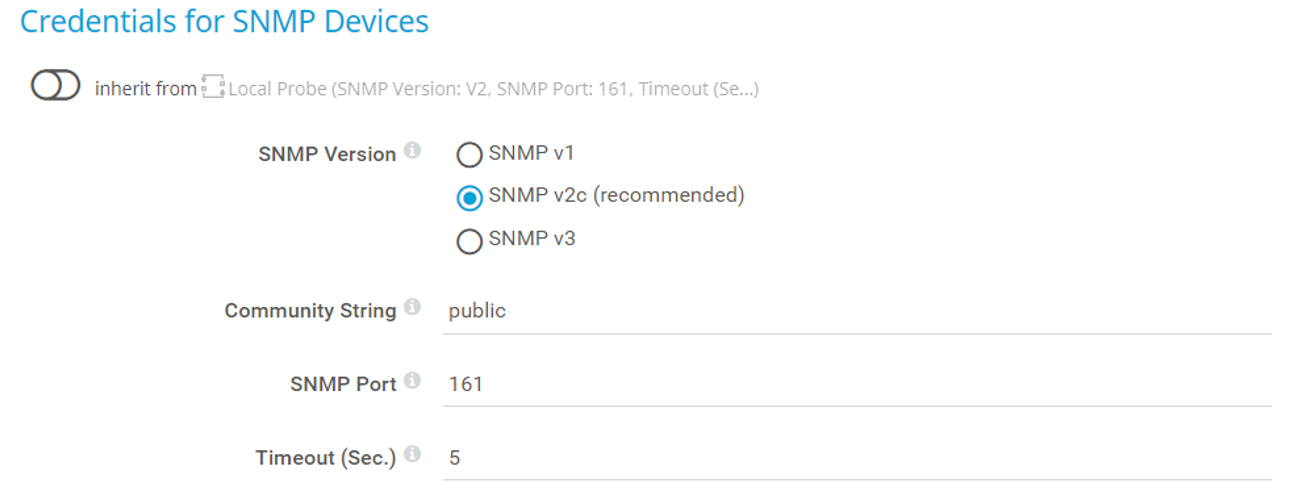Click the Timeout (Sec.) field label
Screen dimensions: 1291x503
[326, 458]
